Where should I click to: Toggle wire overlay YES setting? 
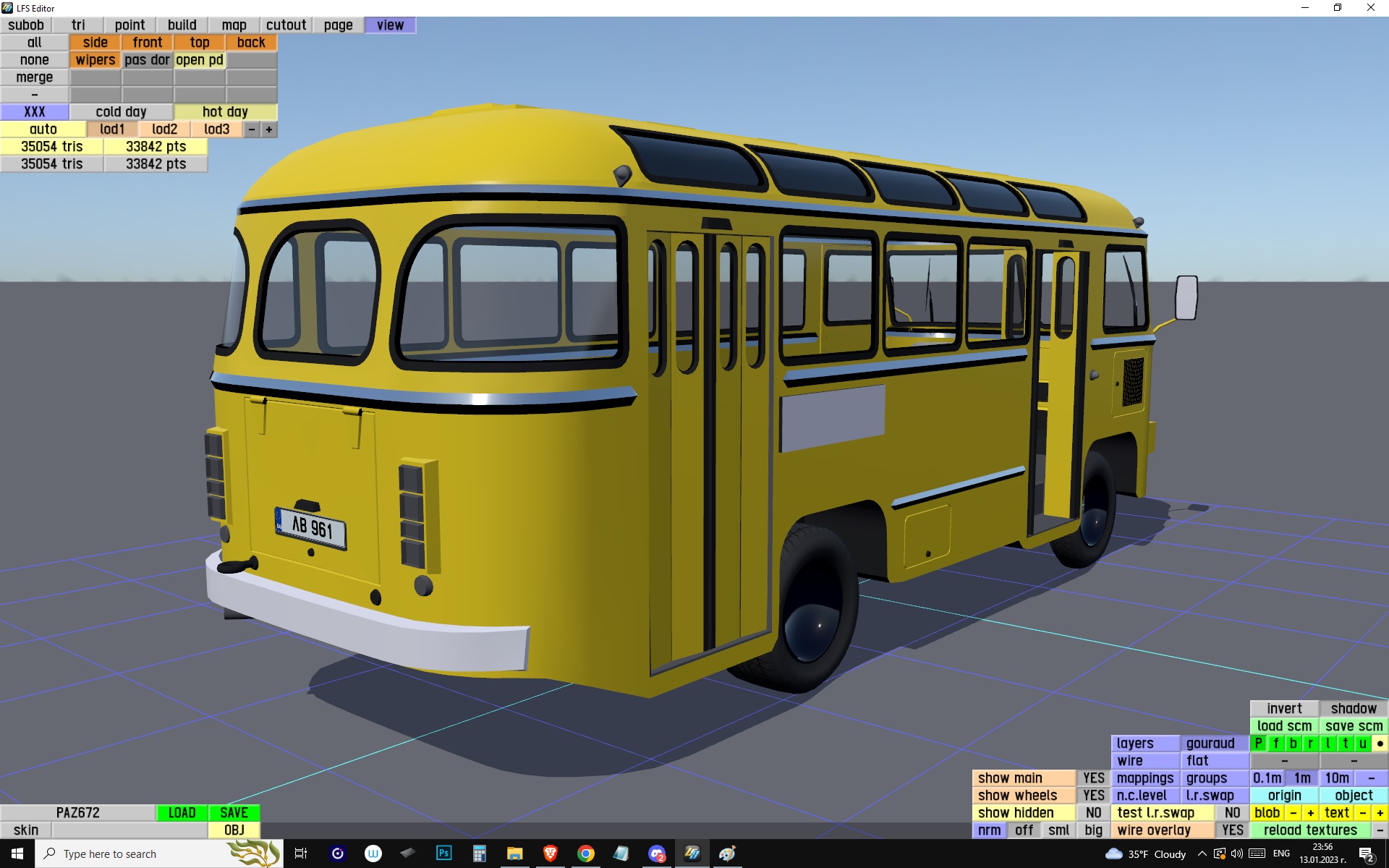(1232, 830)
